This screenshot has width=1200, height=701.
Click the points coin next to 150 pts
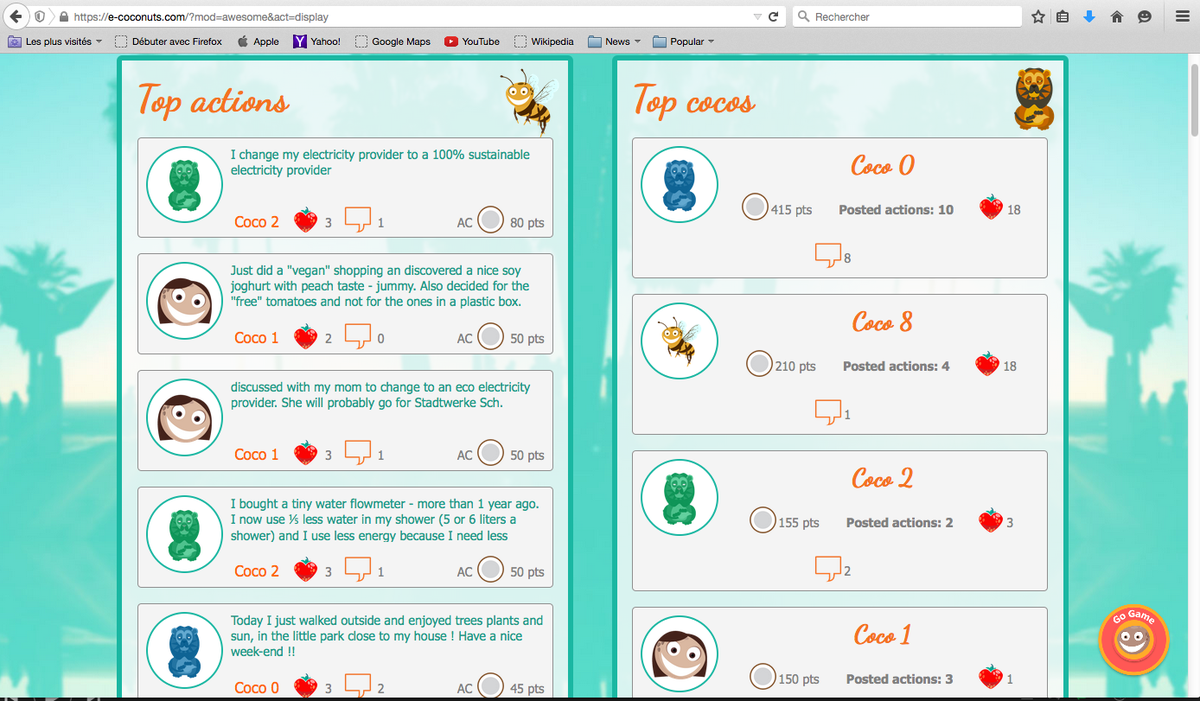pos(764,677)
